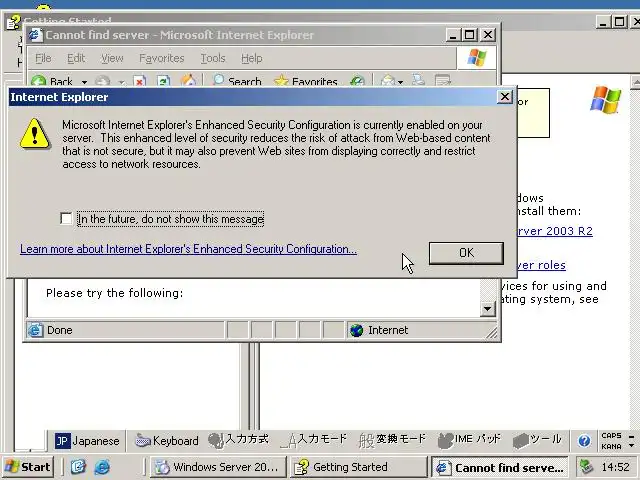Image resolution: width=640 pixels, height=480 pixels.
Task: Expand the Back history dropdown arrow
Action: [x=84, y=82]
